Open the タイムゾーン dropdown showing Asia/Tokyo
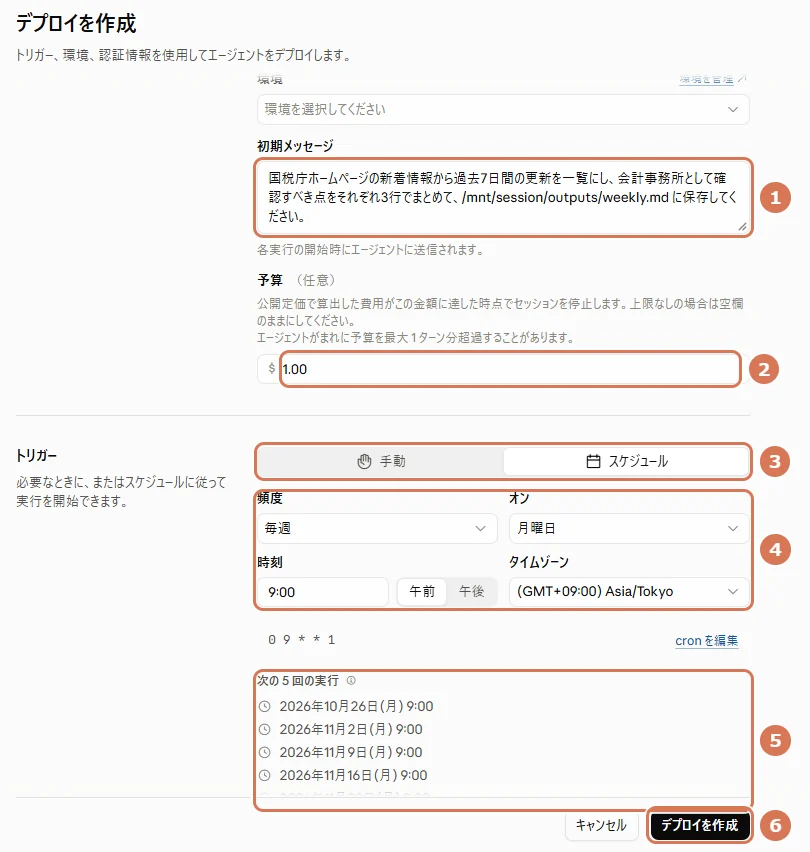 [x=629, y=592]
